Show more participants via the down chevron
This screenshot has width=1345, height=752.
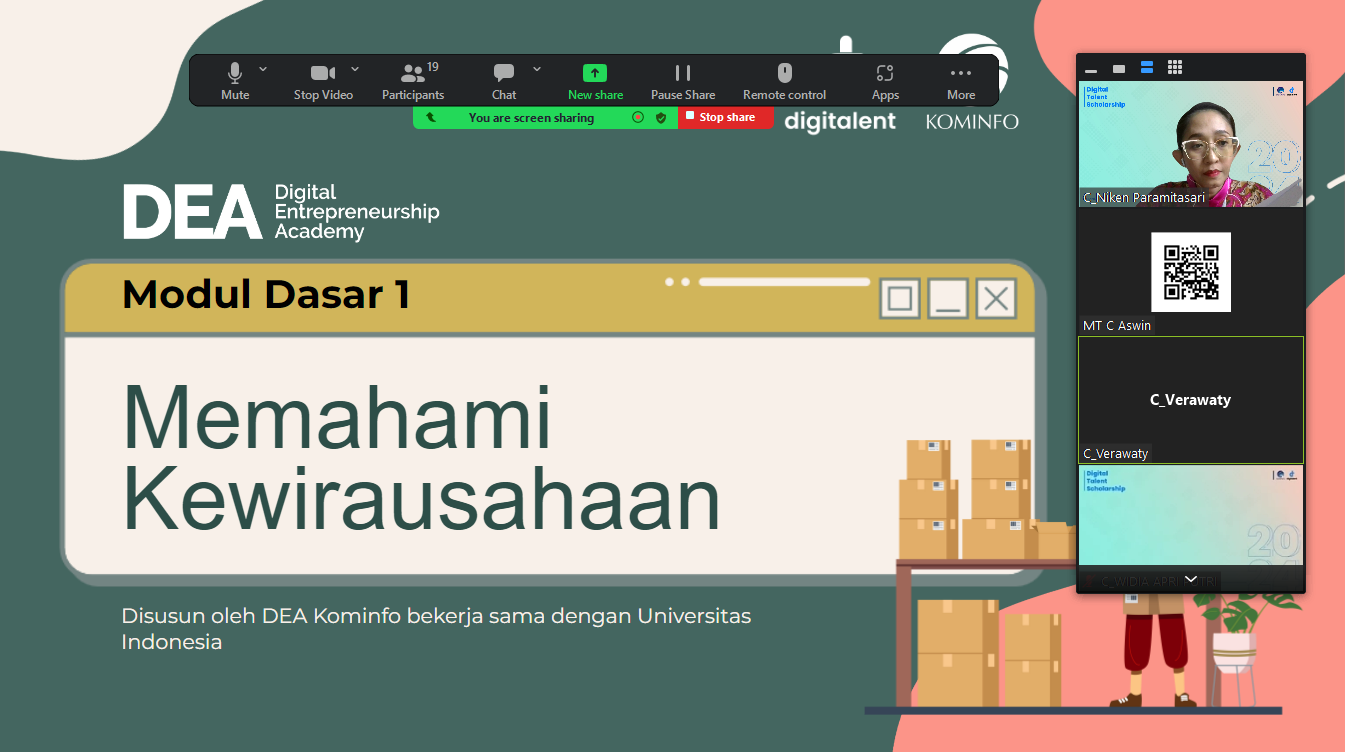1190,580
